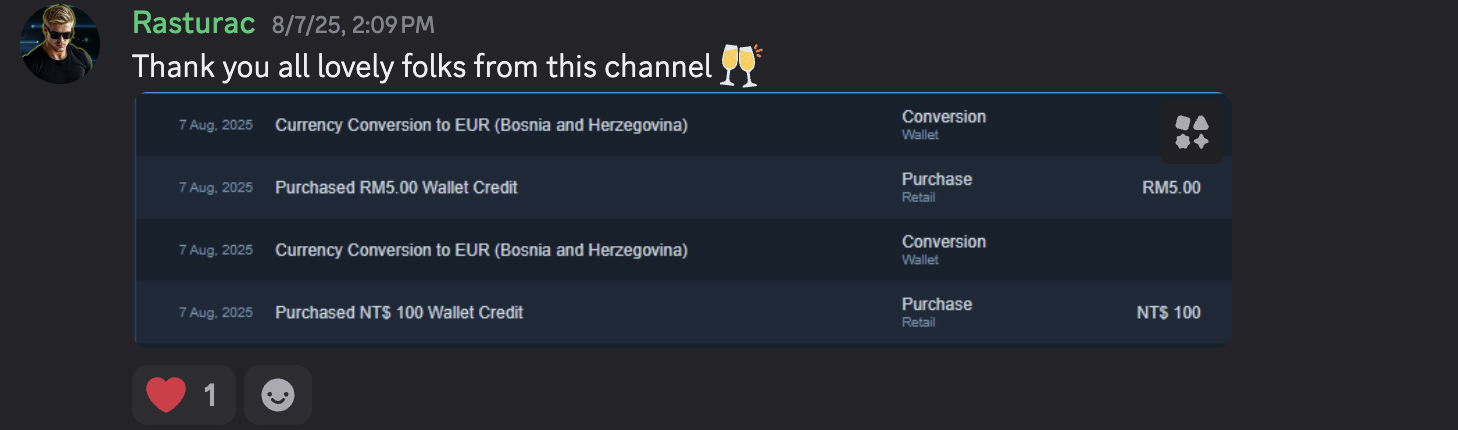Toggle the red heart reaction

click(166, 395)
